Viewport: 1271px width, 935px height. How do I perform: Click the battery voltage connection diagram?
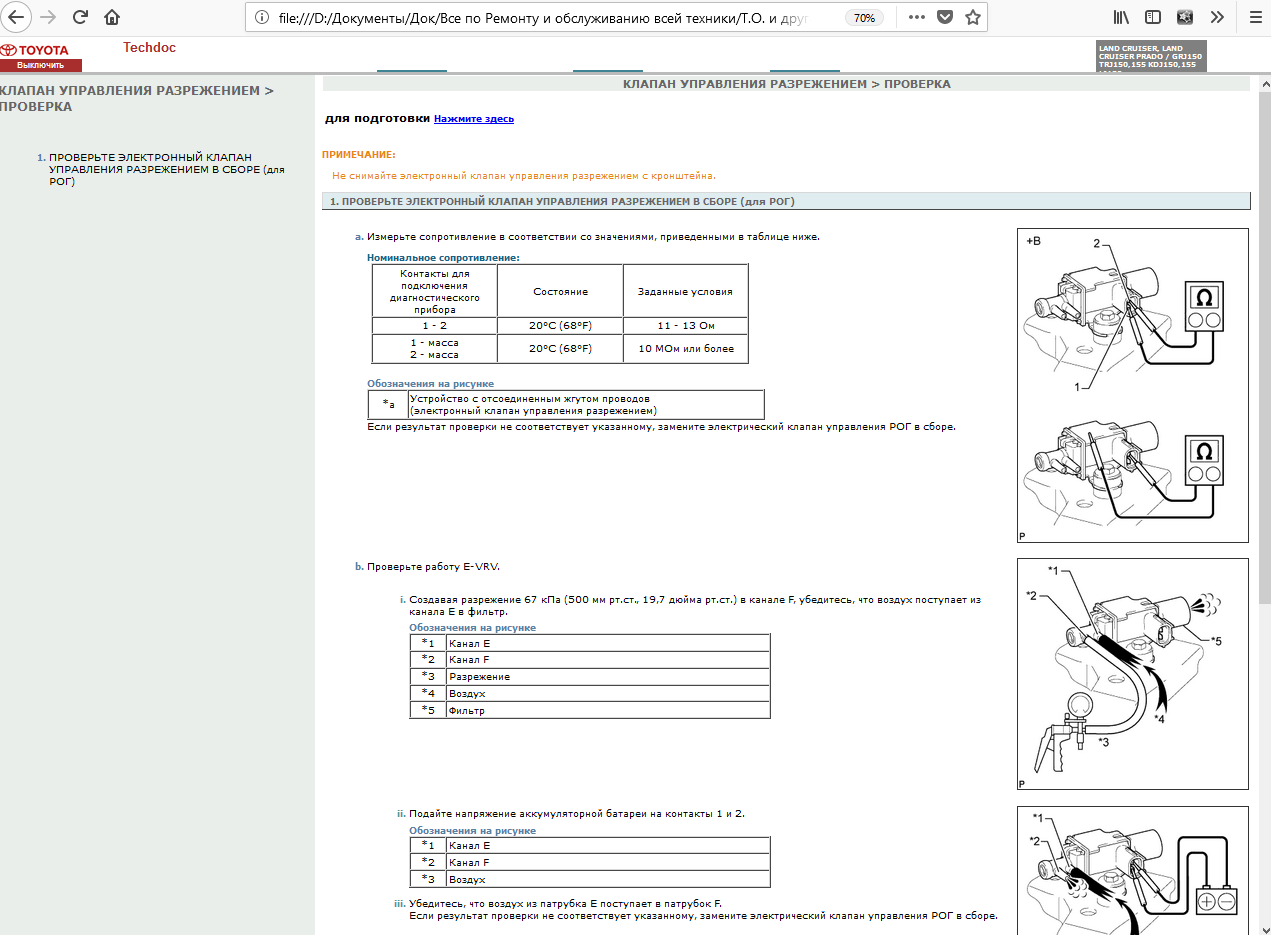(1133, 870)
